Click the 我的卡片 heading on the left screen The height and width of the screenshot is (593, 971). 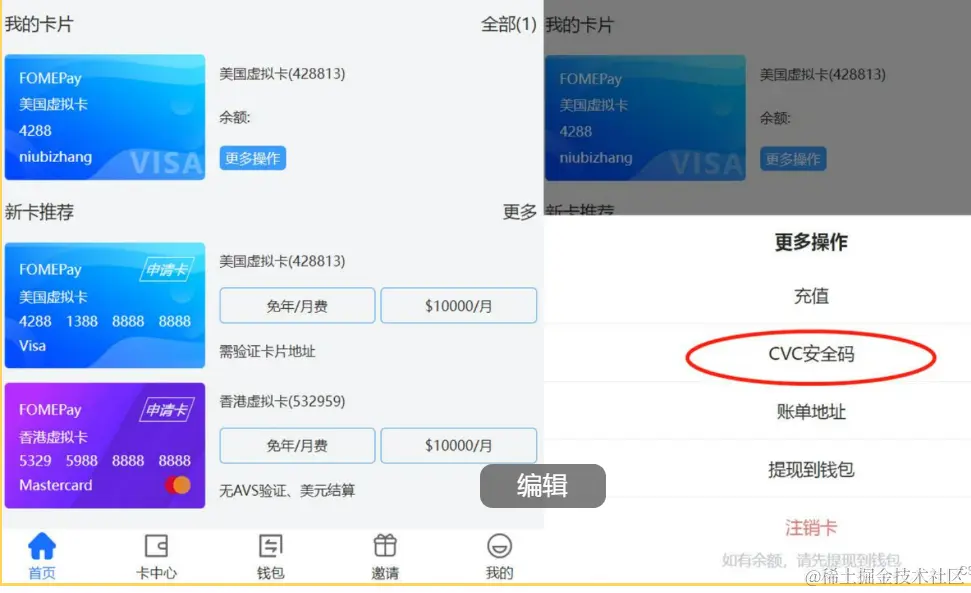[40, 24]
